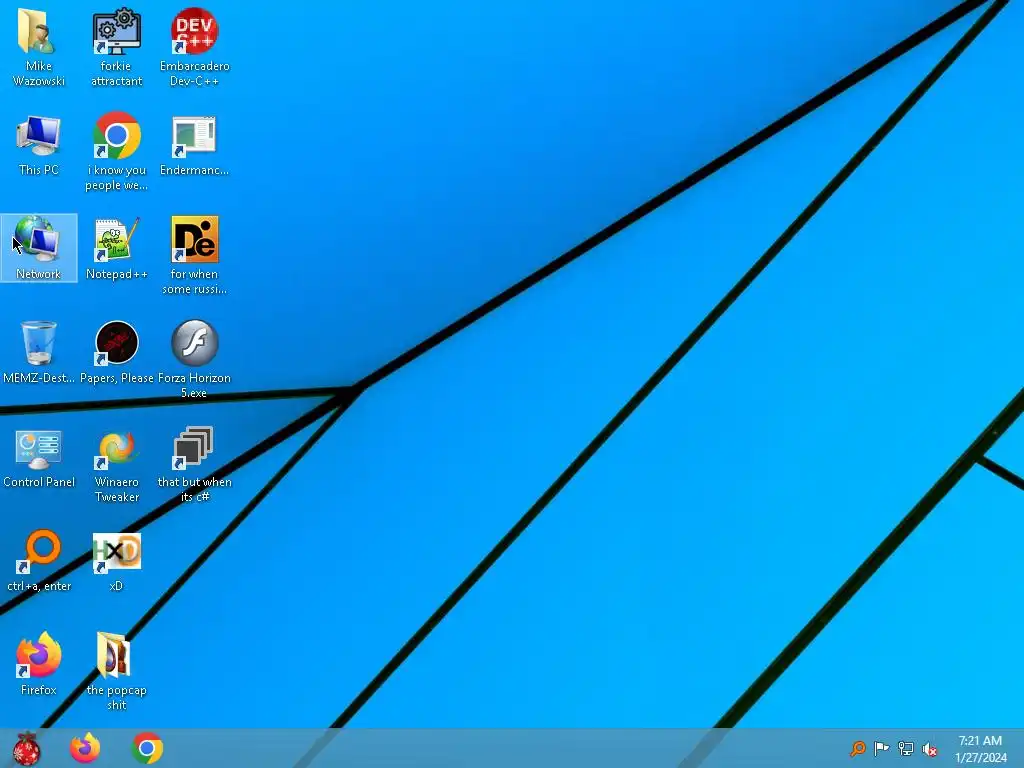Launch Firefox from the taskbar

tap(86, 748)
